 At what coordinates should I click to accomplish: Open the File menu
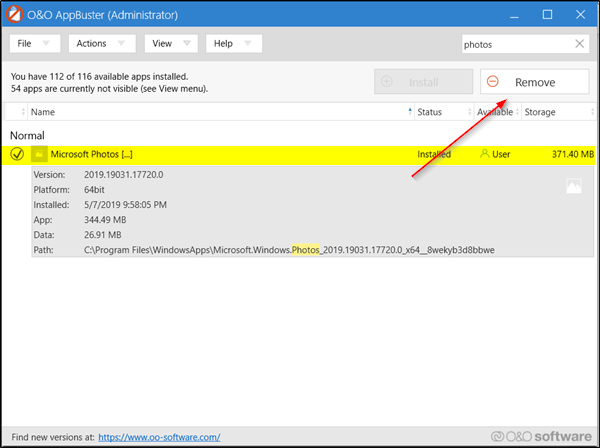point(35,44)
